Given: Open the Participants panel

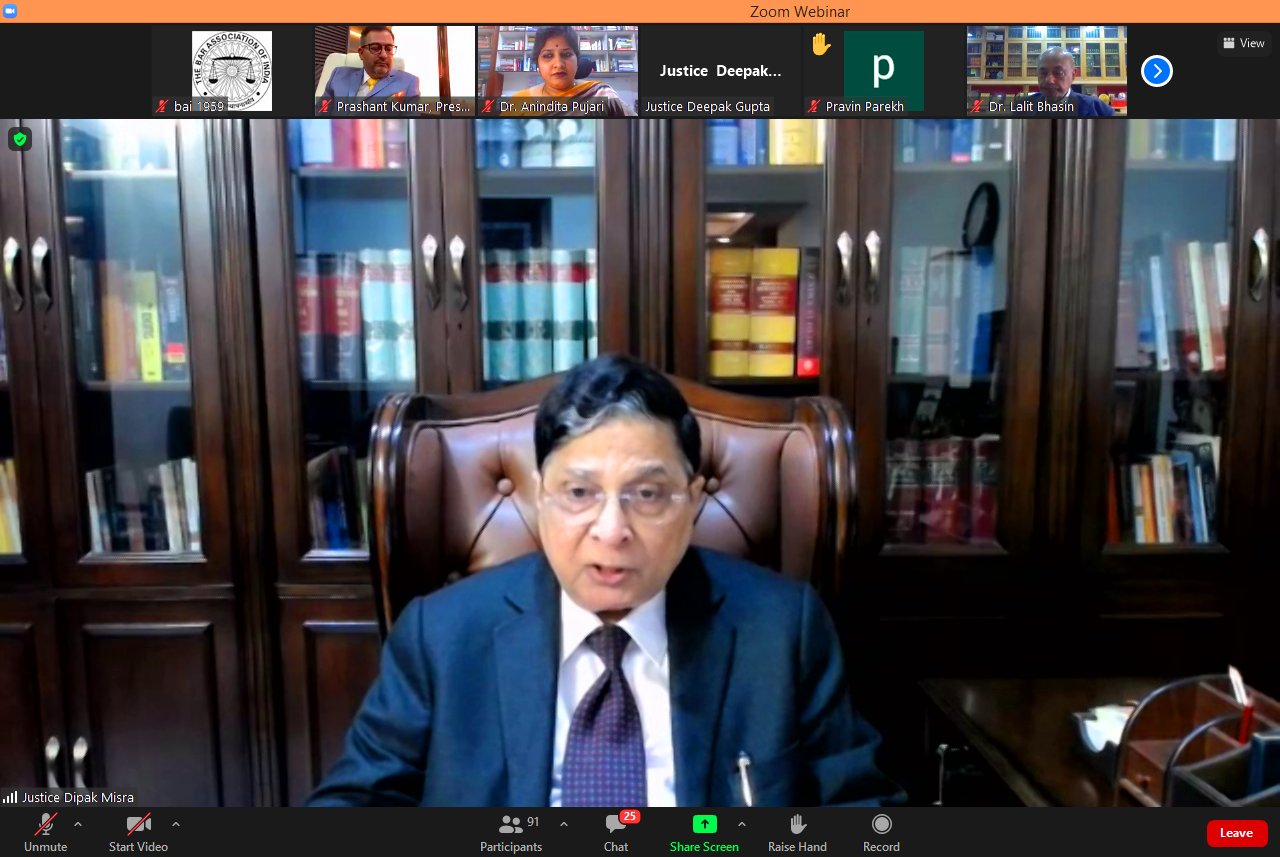Looking at the screenshot, I should click(x=511, y=832).
